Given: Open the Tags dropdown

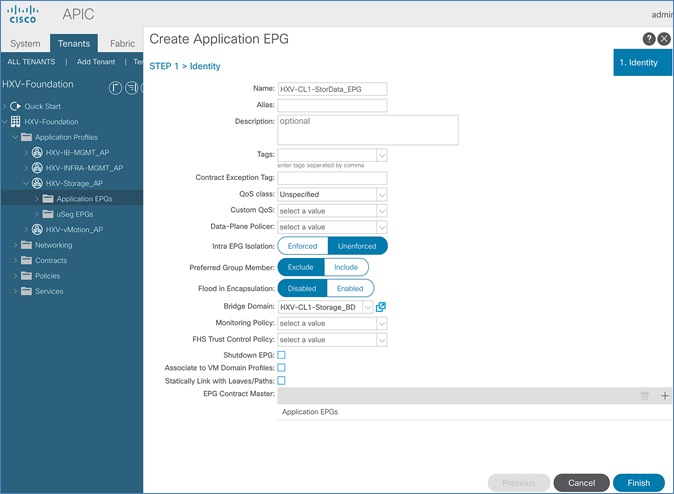Looking at the screenshot, I should click(x=382, y=155).
